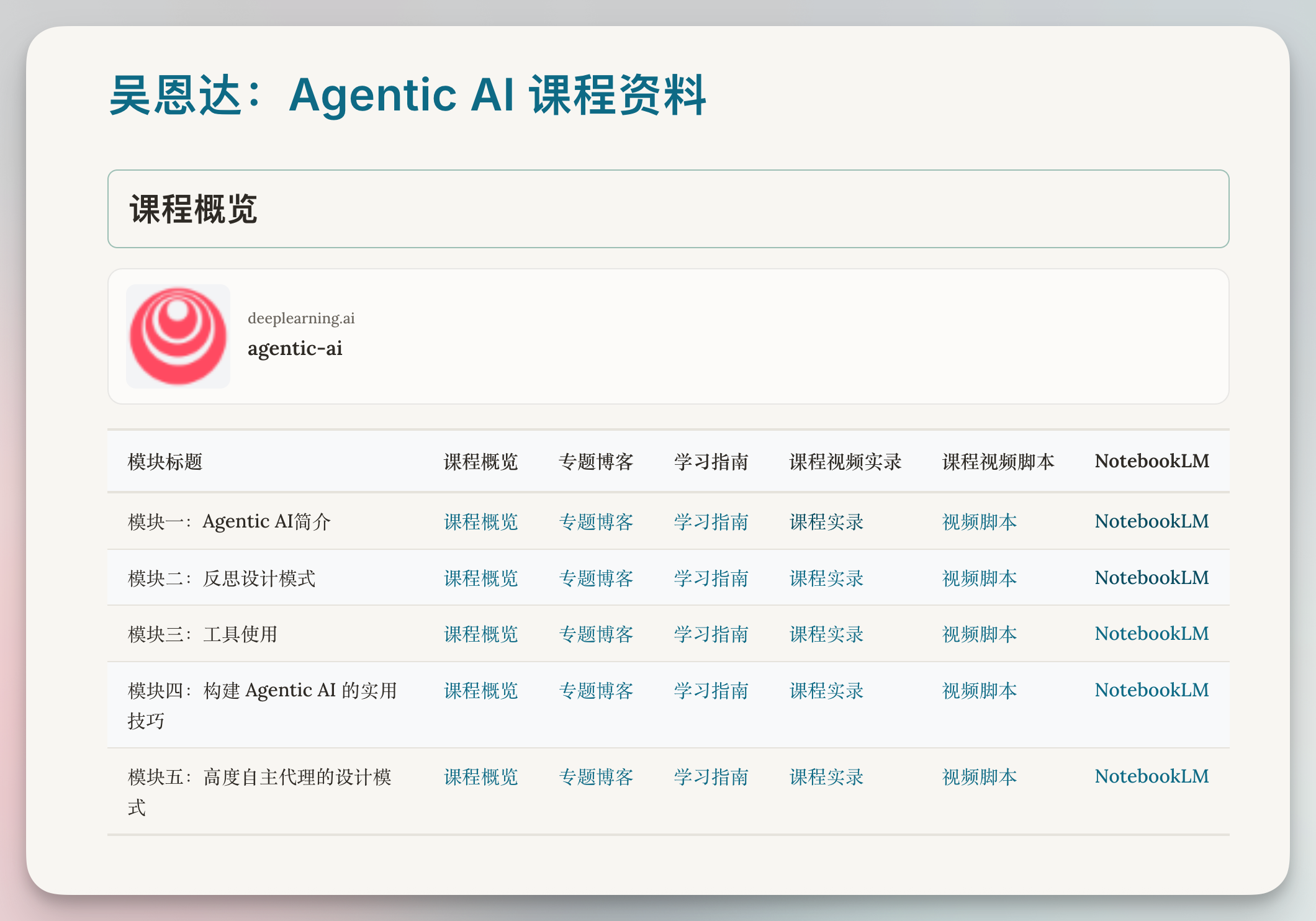Open 课程概览 link for 模块四
Viewport: 1316px width, 921px height.
pyautogui.click(x=480, y=691)
